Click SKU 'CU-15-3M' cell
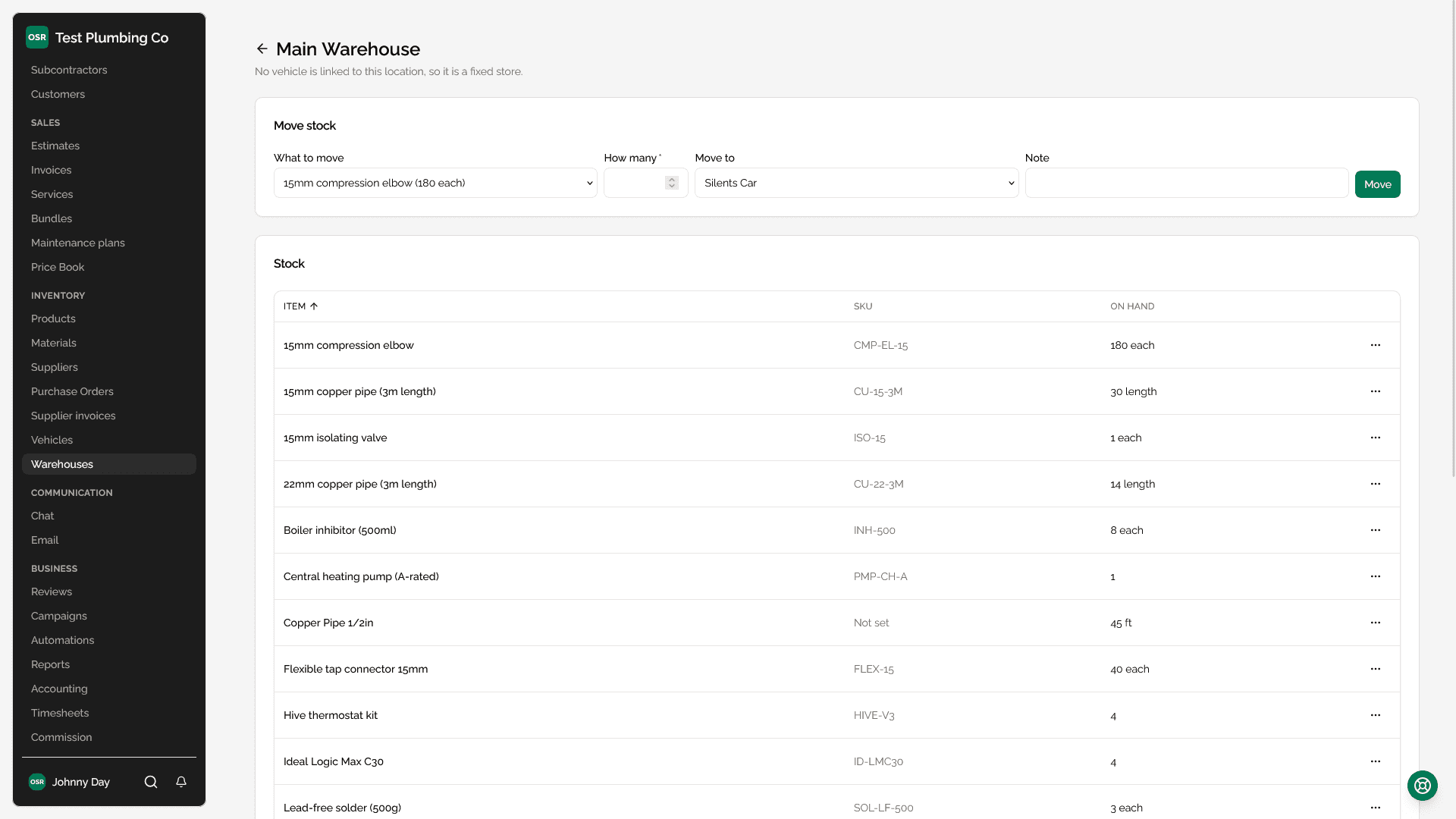The height and width of the screenshot is (819, 1456). [x=878, y=391]
